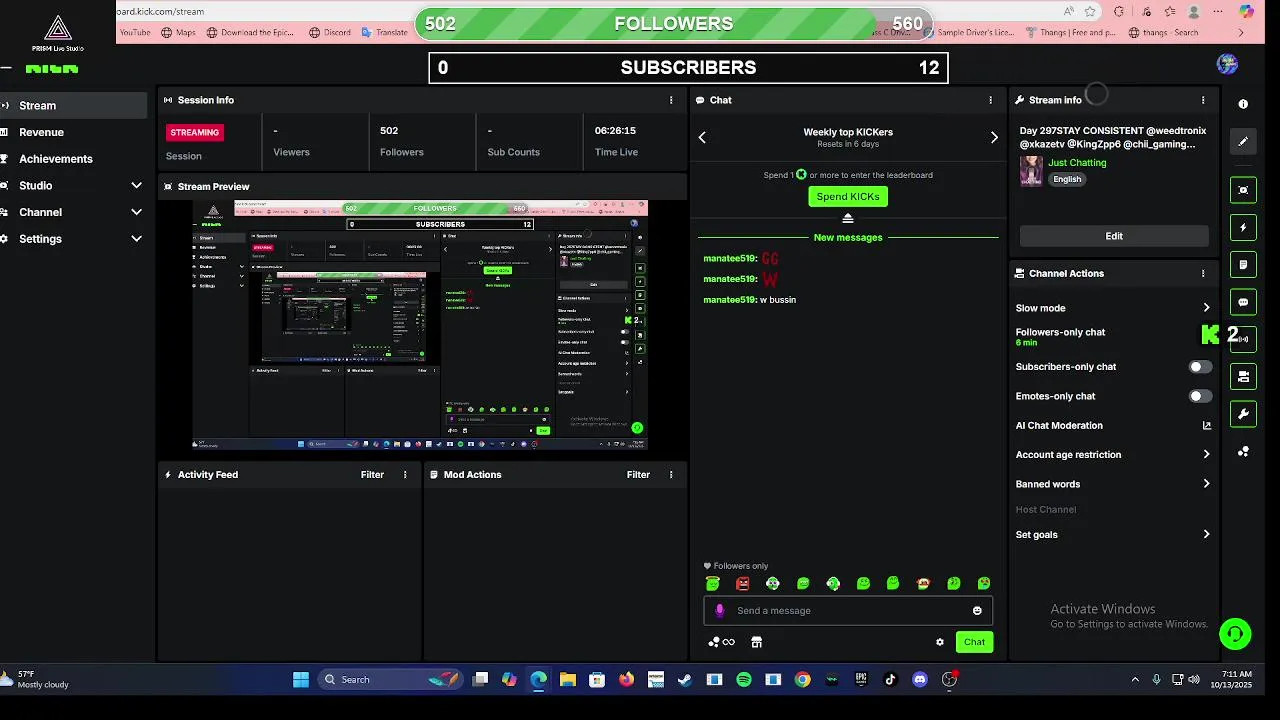Click the stream preview video thumbnail
Viewport: 1280px width, 720px height.
pos(420,325)
